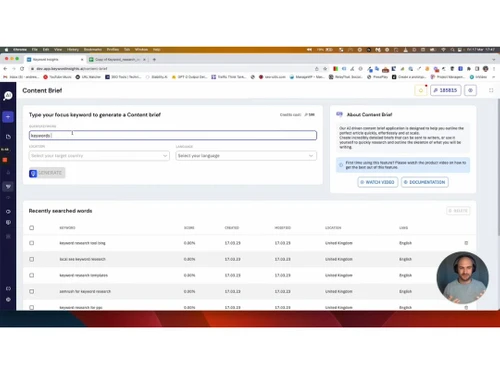Toggle the select-all checkbox in table header
This screenshot has height=375, width=500.
[x=32, y=228]
